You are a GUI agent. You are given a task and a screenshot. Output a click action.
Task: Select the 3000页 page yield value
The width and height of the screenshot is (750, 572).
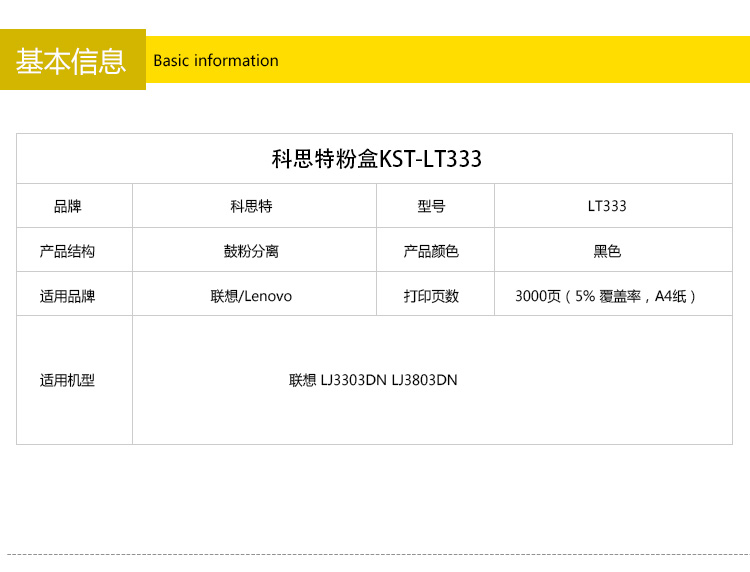606,296
